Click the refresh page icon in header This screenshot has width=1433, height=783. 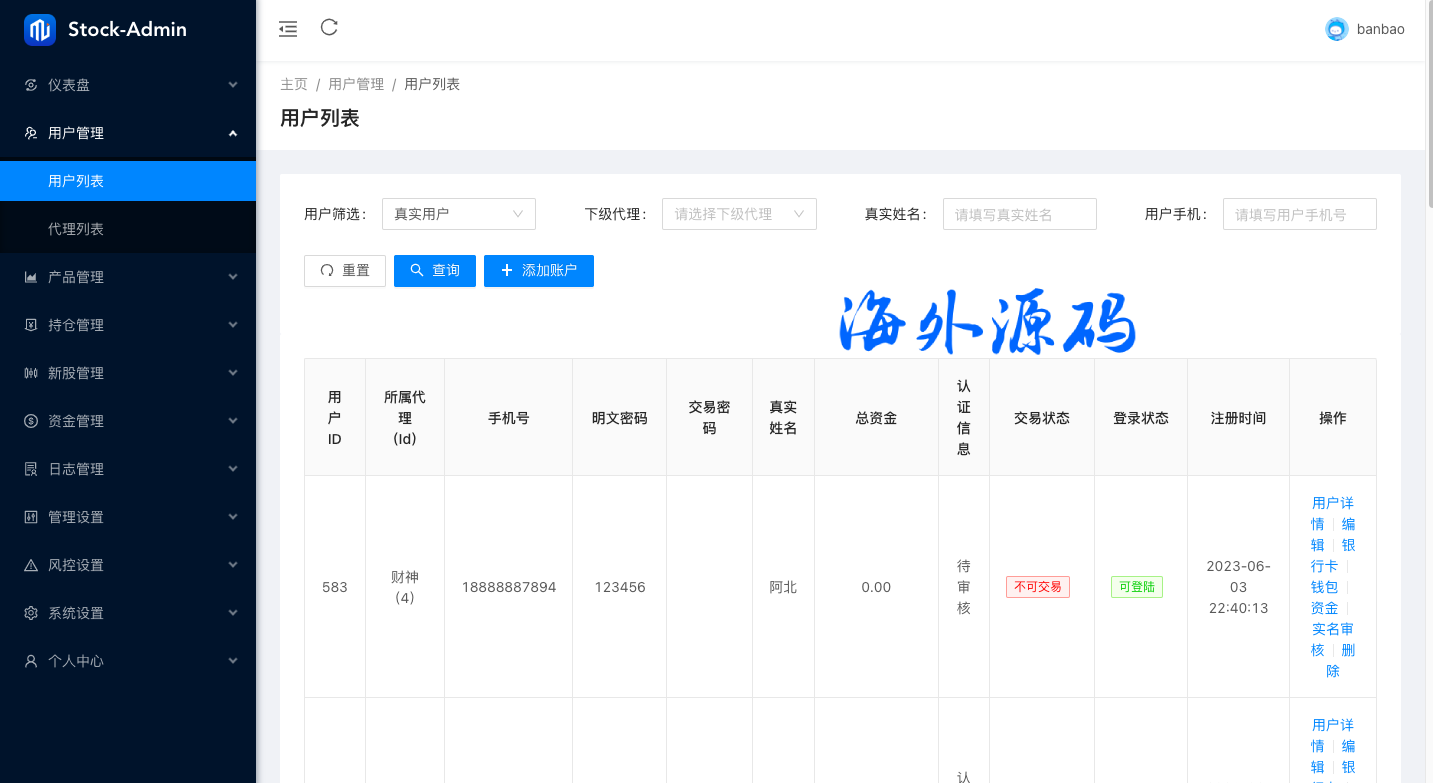pos(329,28)
